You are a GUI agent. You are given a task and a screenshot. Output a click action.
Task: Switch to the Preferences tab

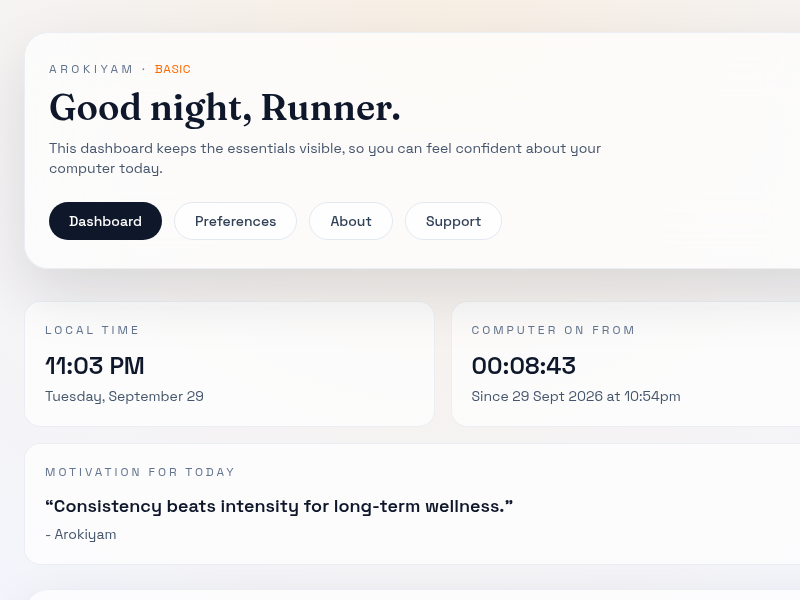point(235,221)
